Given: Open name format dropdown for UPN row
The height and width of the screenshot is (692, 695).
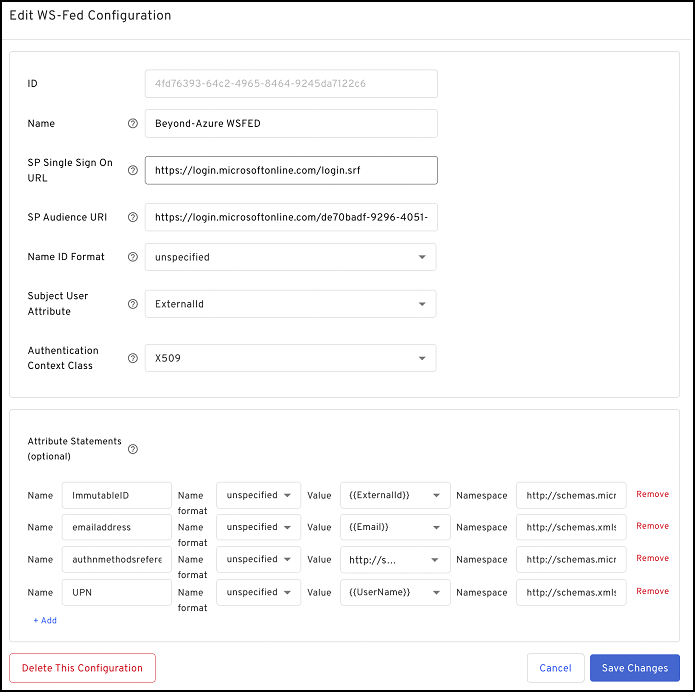Looking at the screenshot, I should click(258, 592).
